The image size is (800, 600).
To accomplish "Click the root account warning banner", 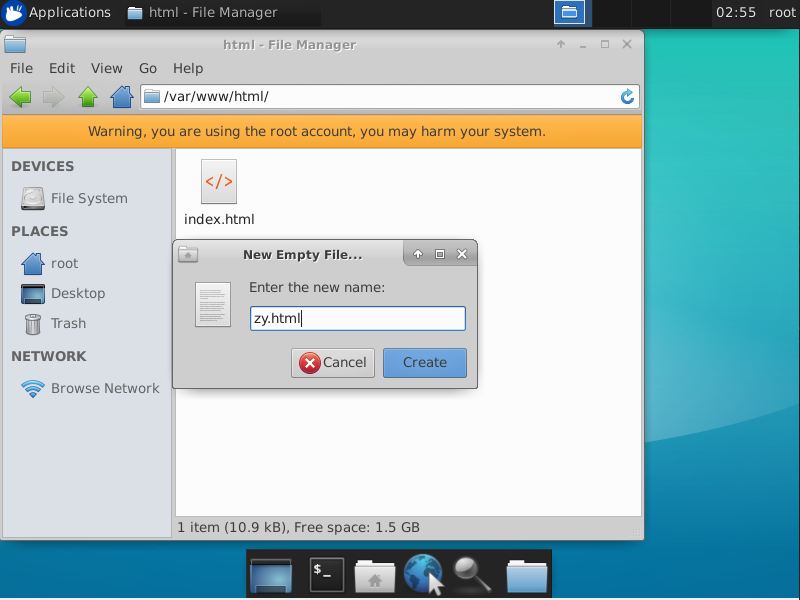I will pos(322,132).
